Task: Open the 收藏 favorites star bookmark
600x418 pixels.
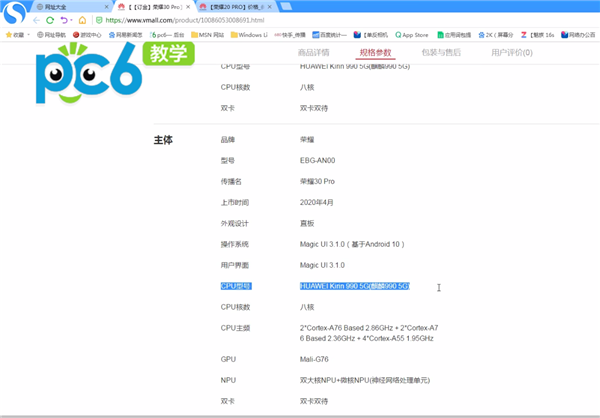Action: 15,35
